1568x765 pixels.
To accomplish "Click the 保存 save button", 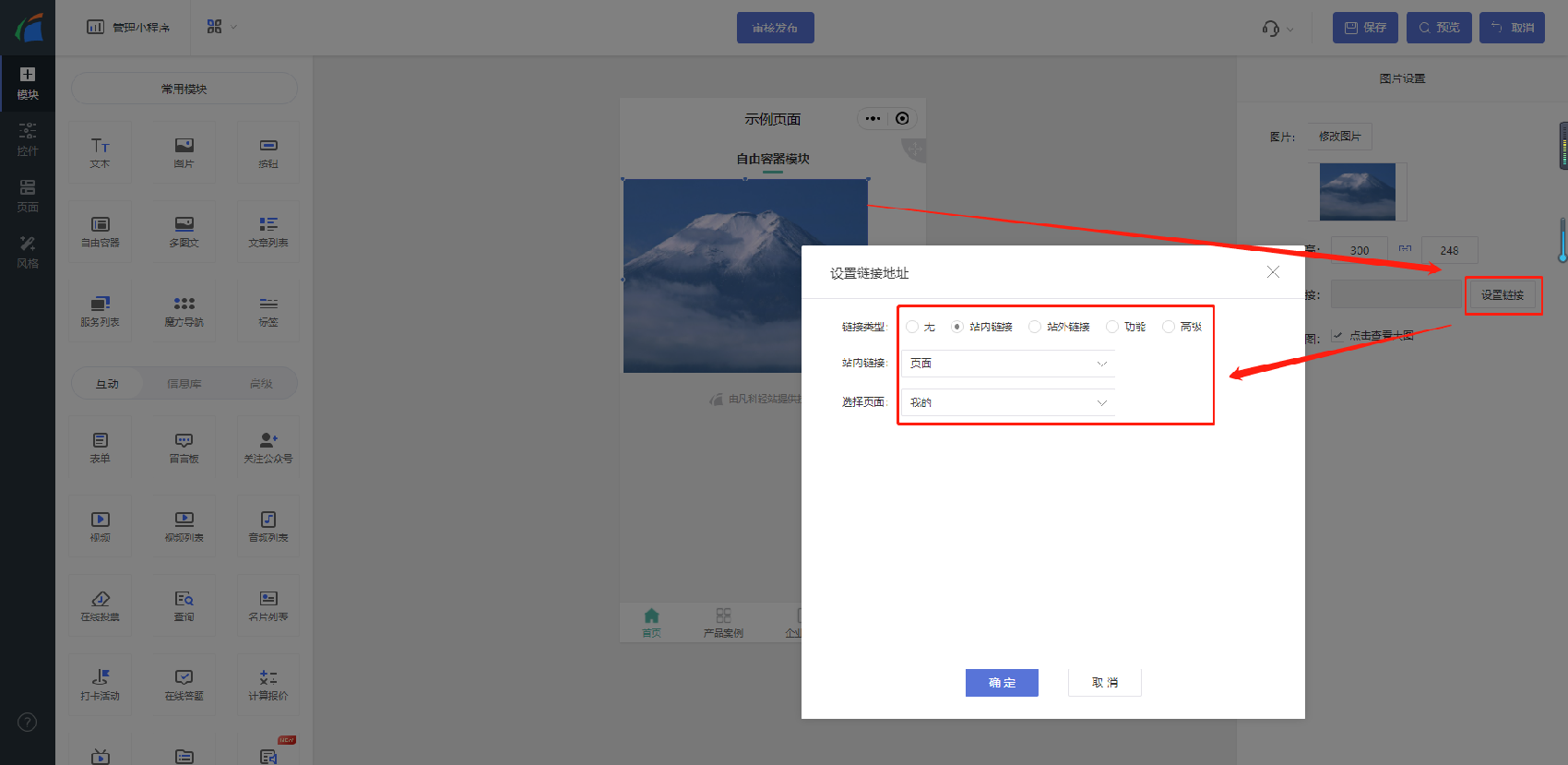I will tap(1365, 28).
